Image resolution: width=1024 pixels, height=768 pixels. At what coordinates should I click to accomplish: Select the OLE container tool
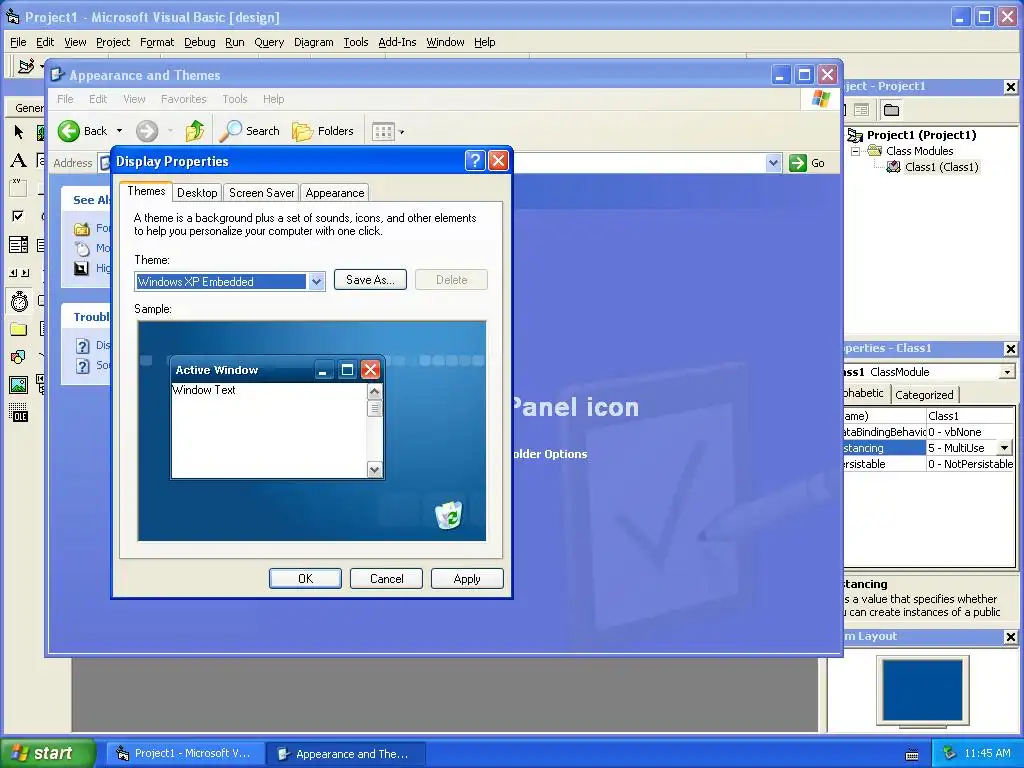coord(18,413)
